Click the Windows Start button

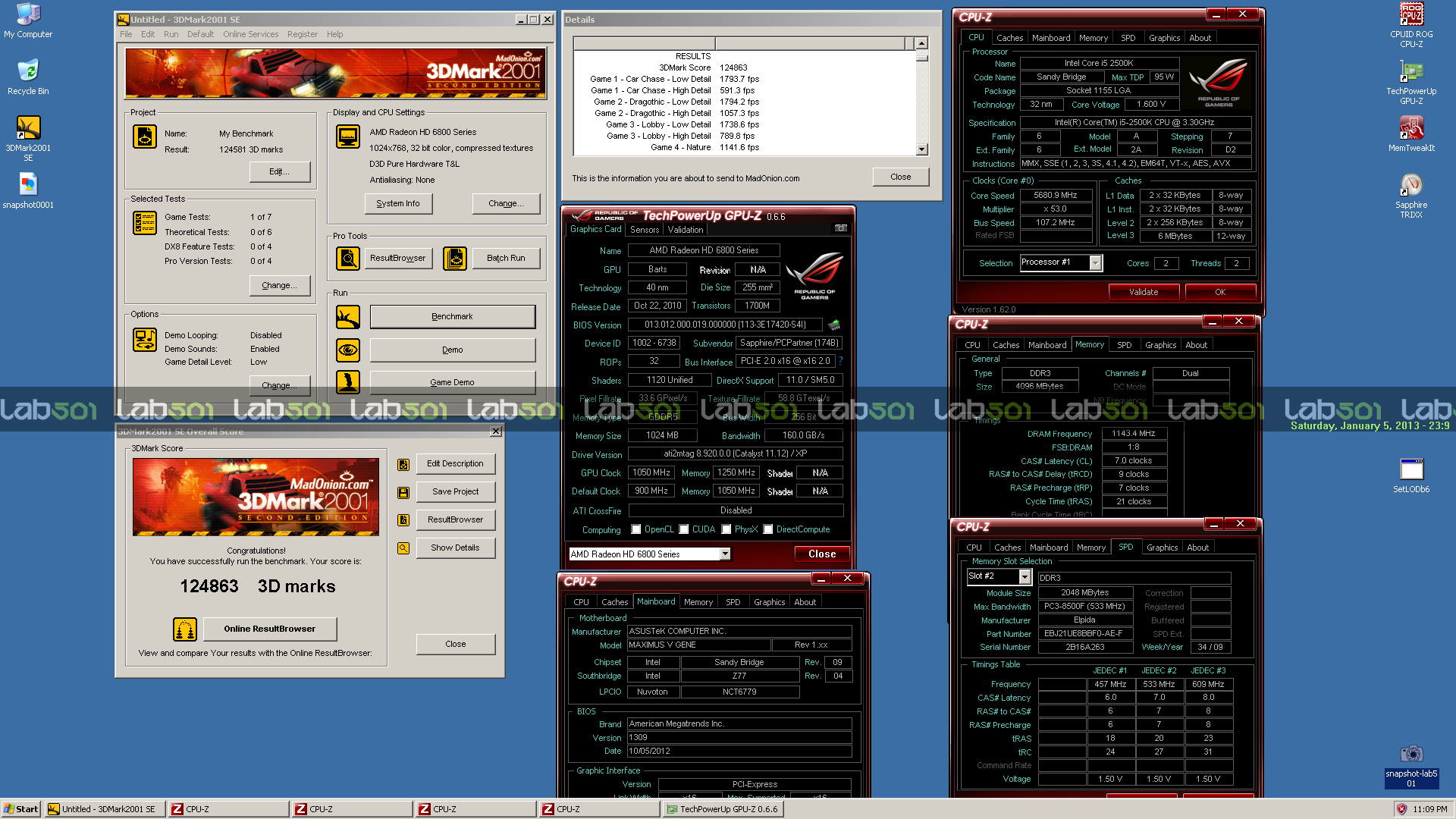coord(21,809)
